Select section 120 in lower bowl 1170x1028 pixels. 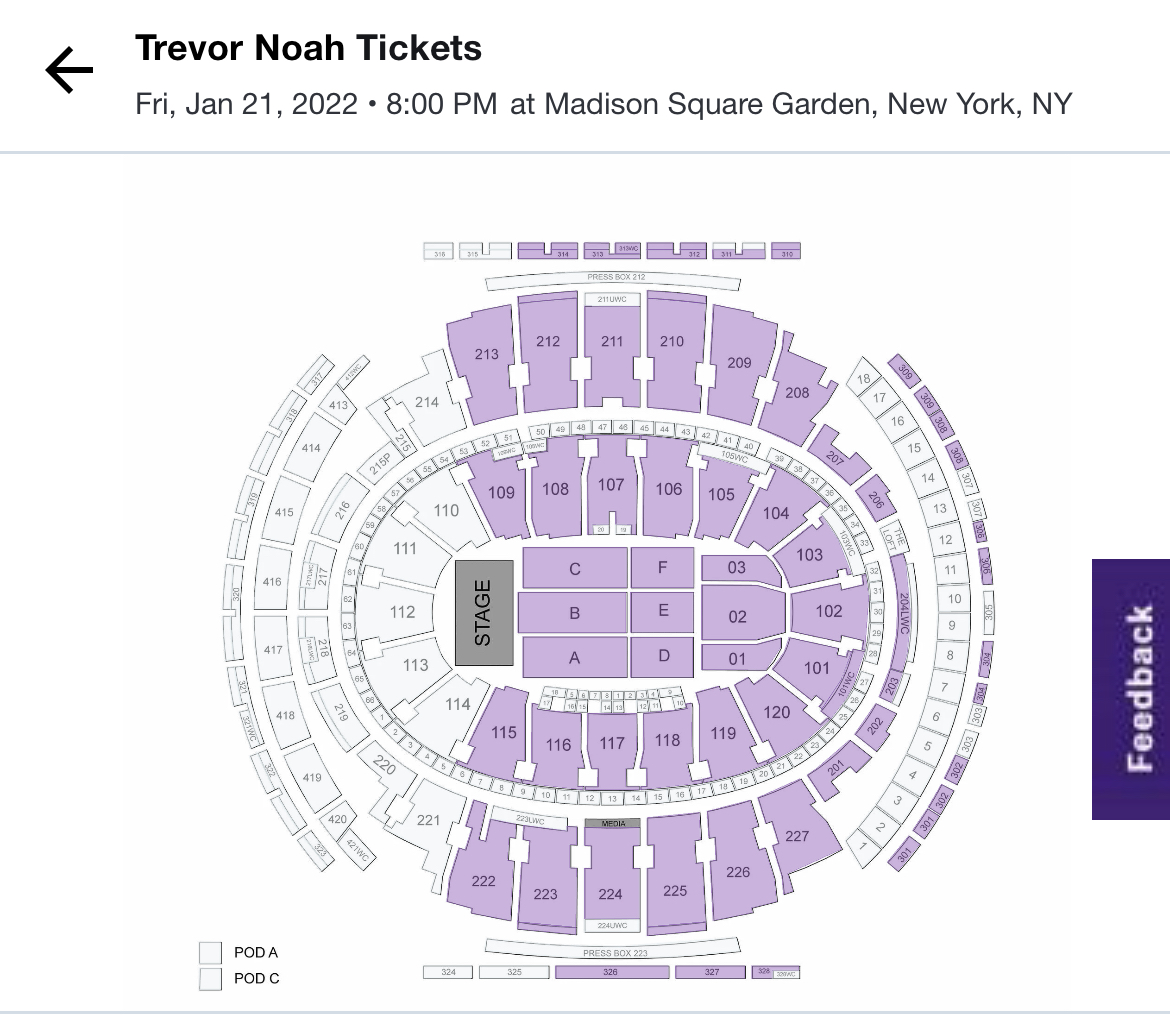[776, 712]
